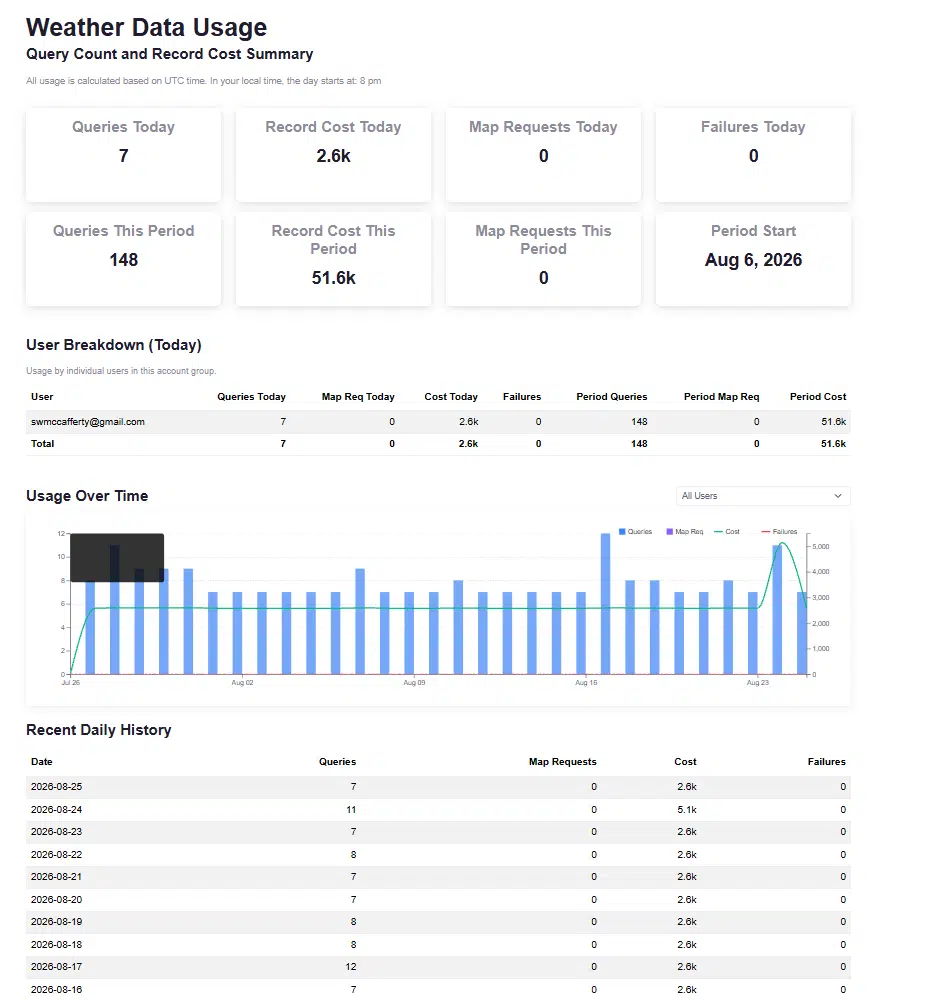926x1000 pixels.
Task: Toggle the Queries legend swatch in chart
Action: coord(622,532)
